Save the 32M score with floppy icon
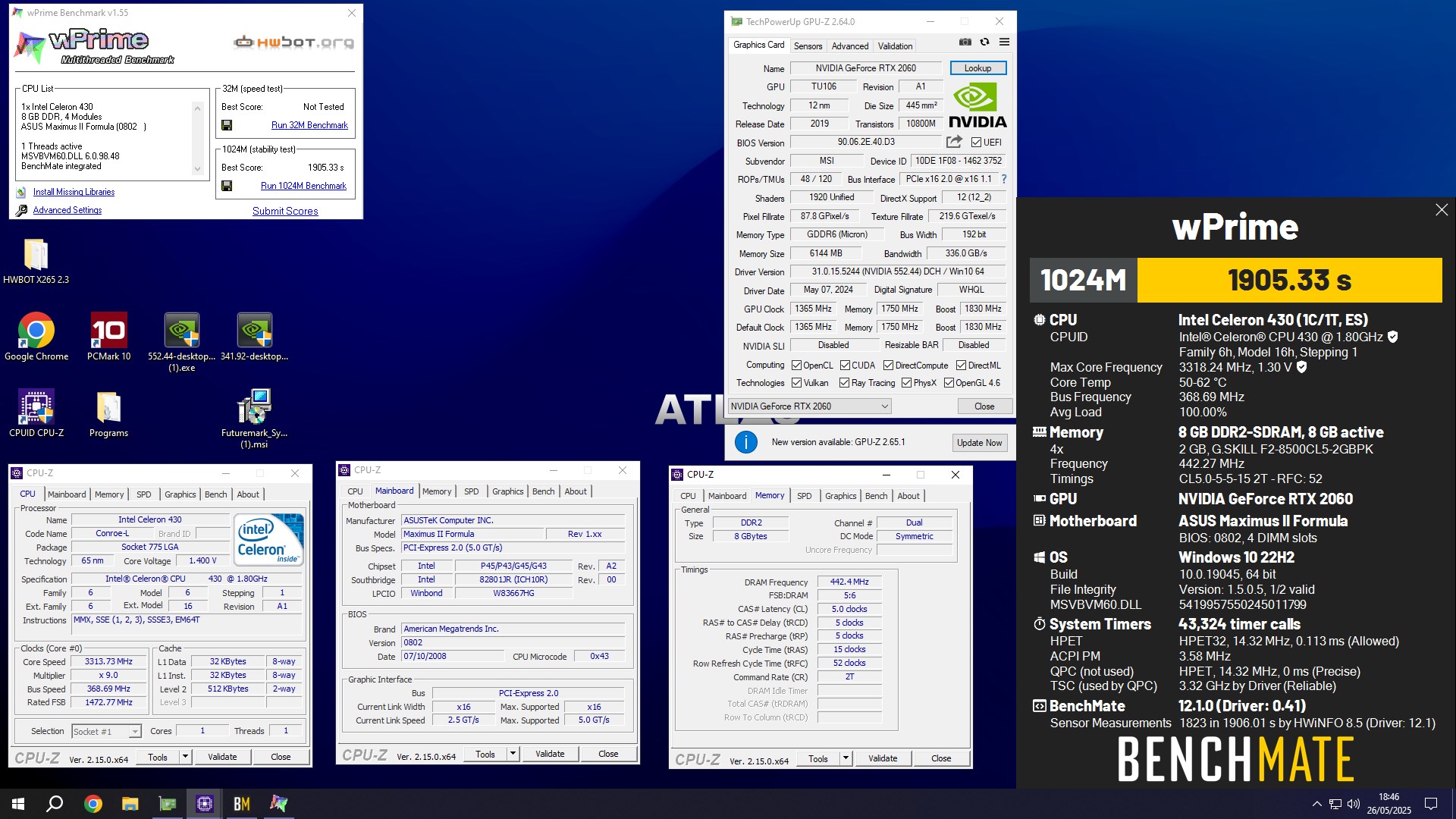The width and height of the screenshot is (1456, 819). coord(227,125)
